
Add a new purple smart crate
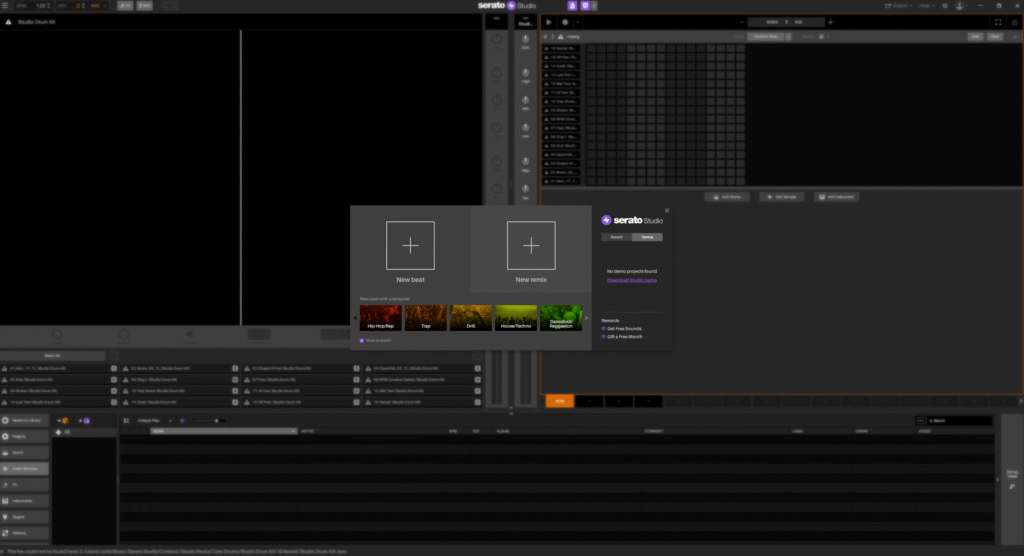coord(84,421)
